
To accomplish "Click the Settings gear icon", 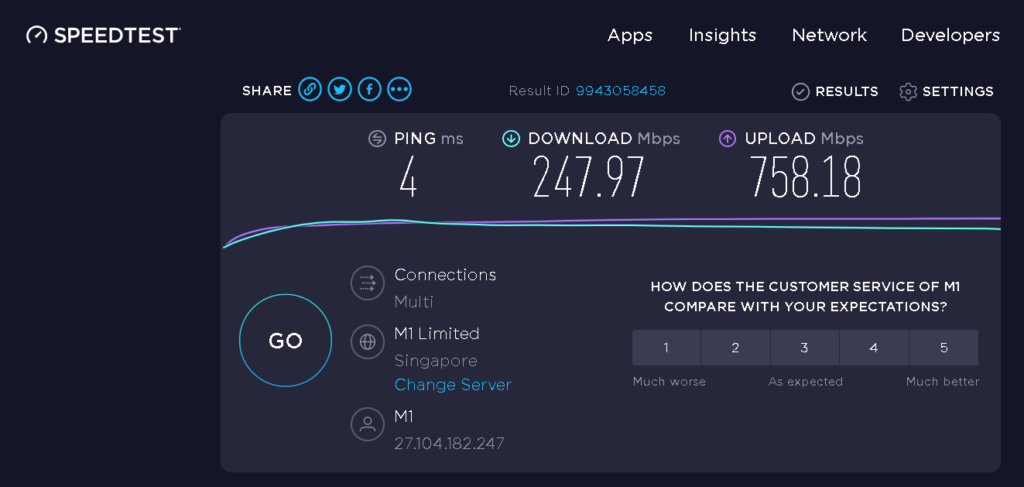I will coord(908,91).
